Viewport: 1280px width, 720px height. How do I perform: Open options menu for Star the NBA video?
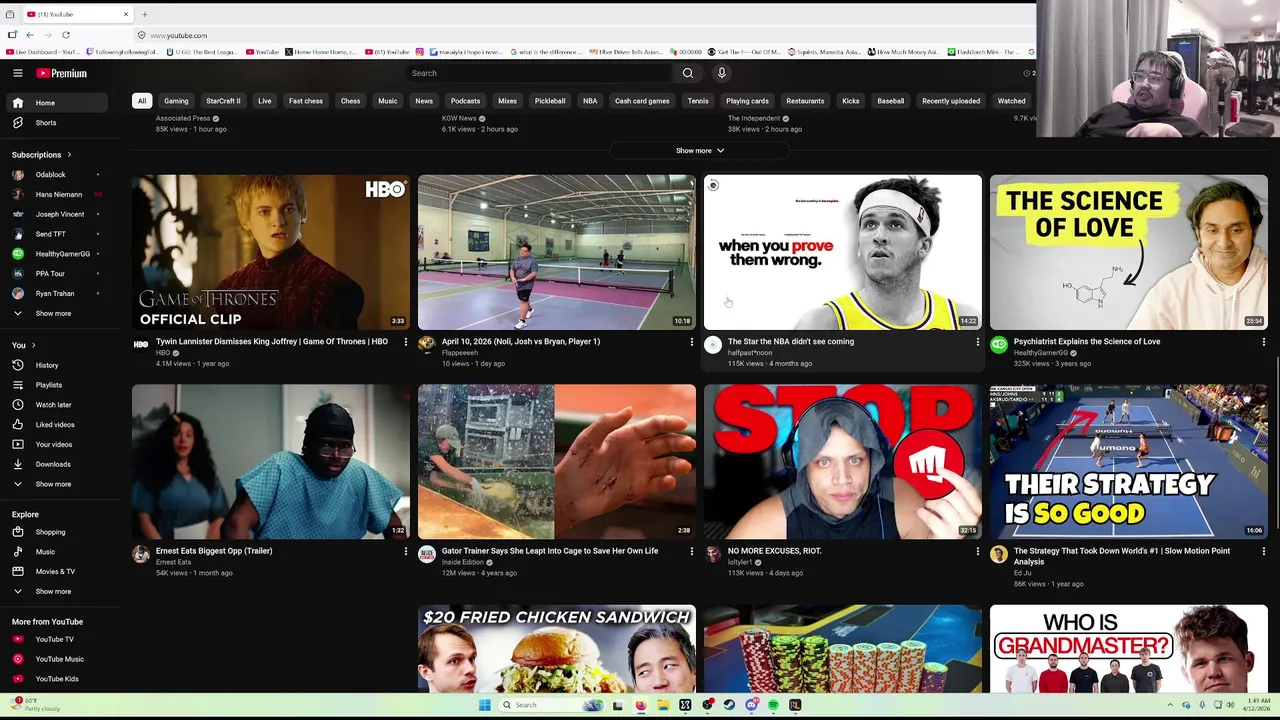click(x=977, y=342)
